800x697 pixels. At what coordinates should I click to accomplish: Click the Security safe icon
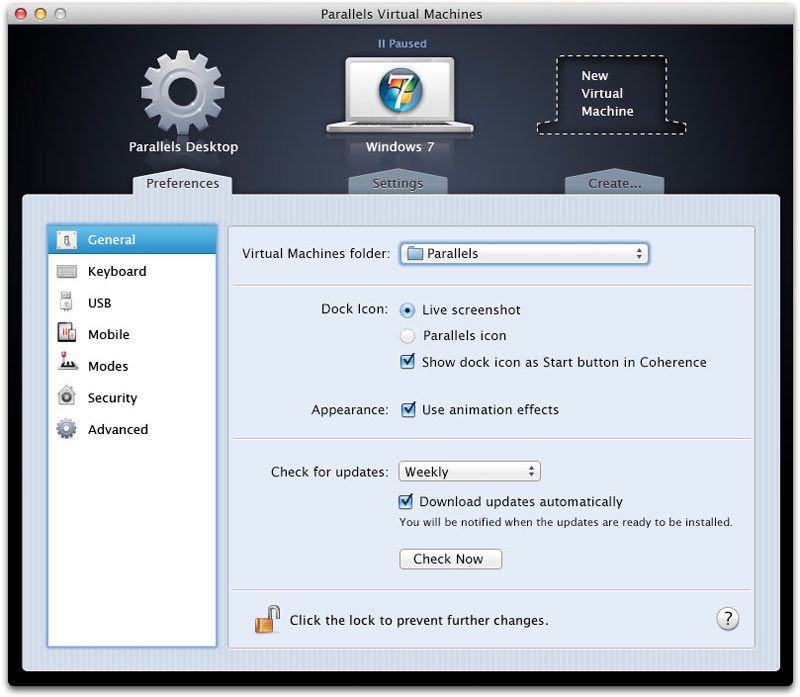click(67, 398)
